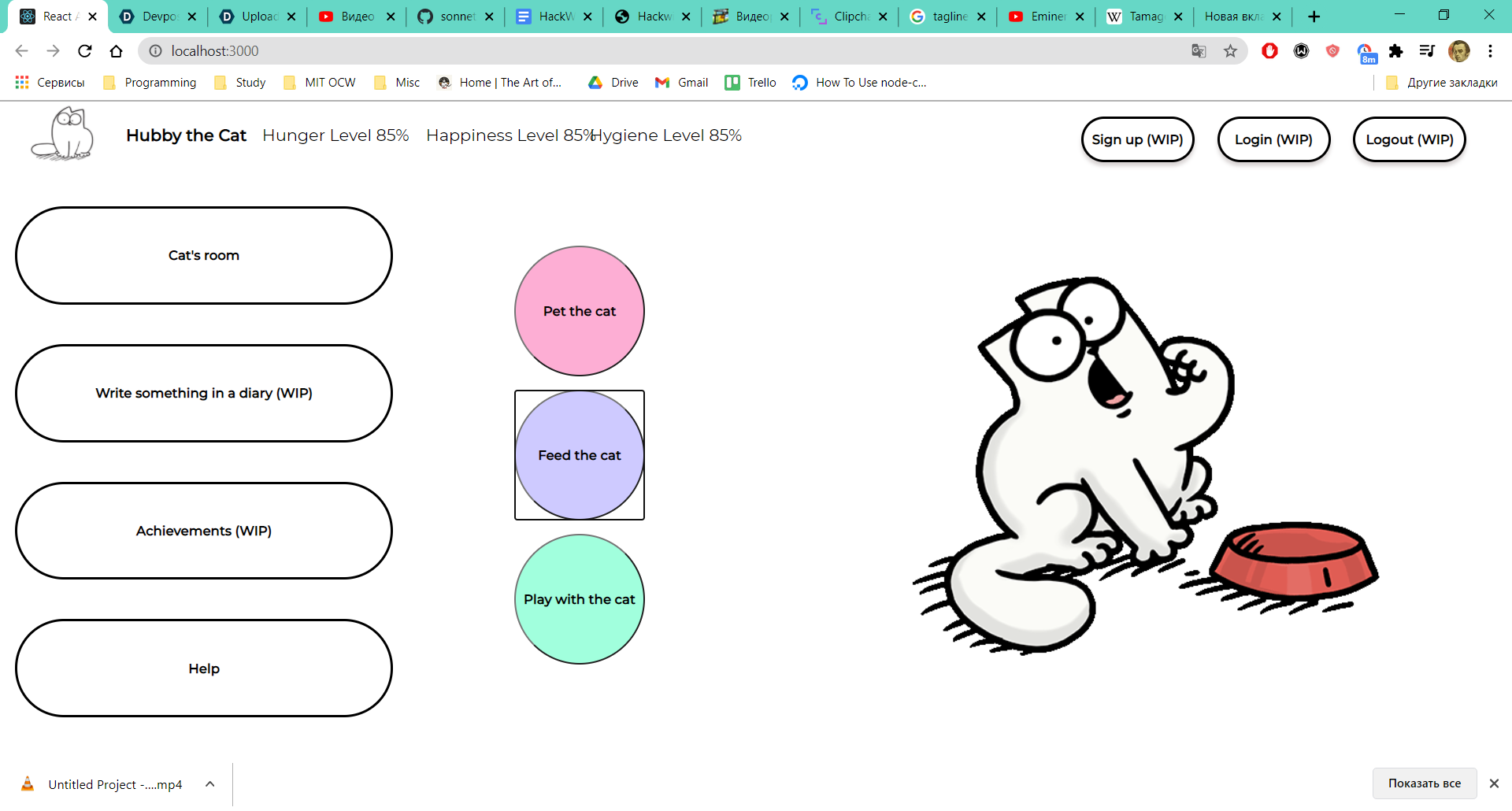Viewport: 1512px width, 811px height.
Task: Open the Help section
Action: pyautogui.click(x=204, y=668)
